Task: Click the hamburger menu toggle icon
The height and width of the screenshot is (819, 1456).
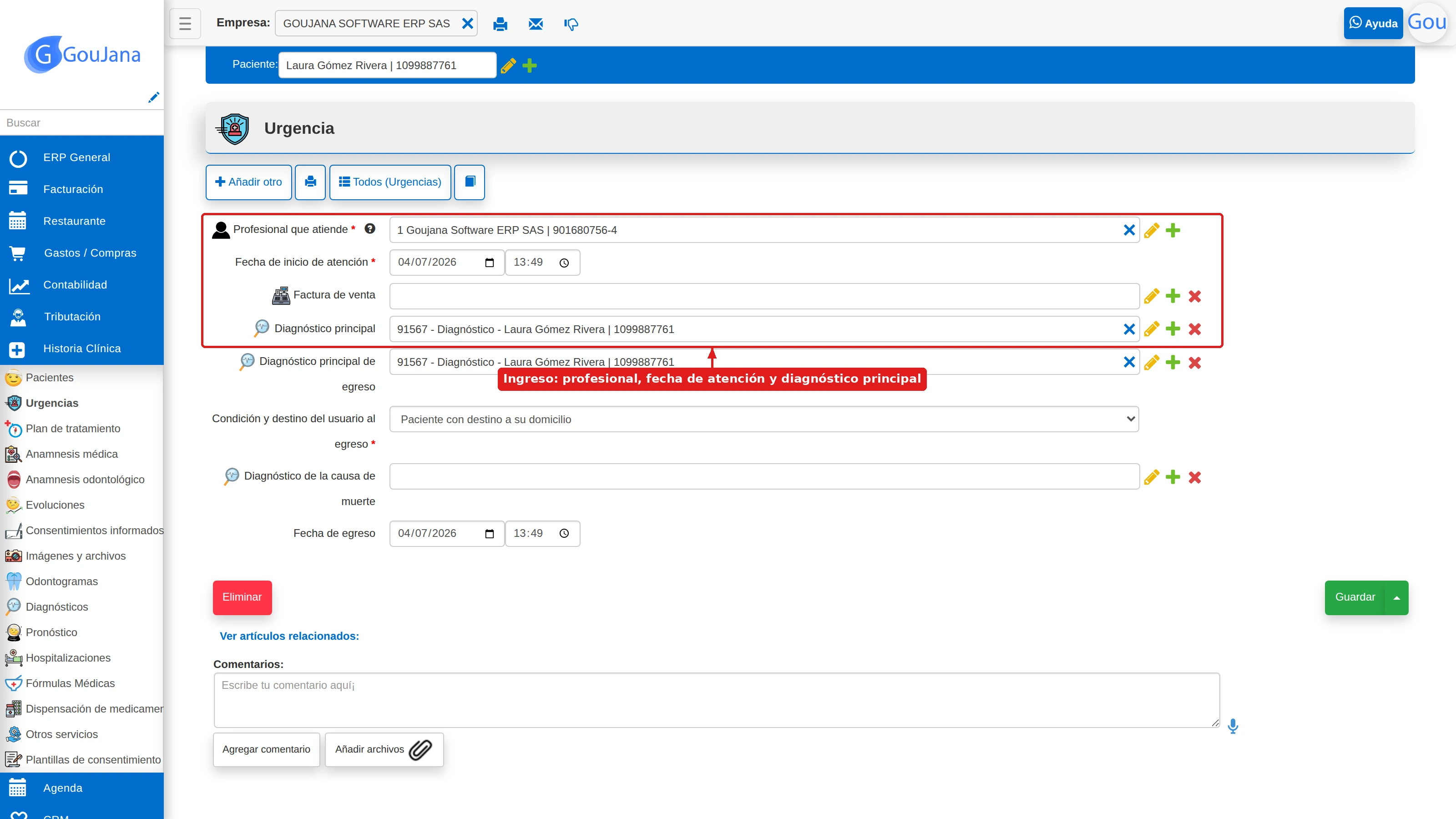Action: point(185,24)
